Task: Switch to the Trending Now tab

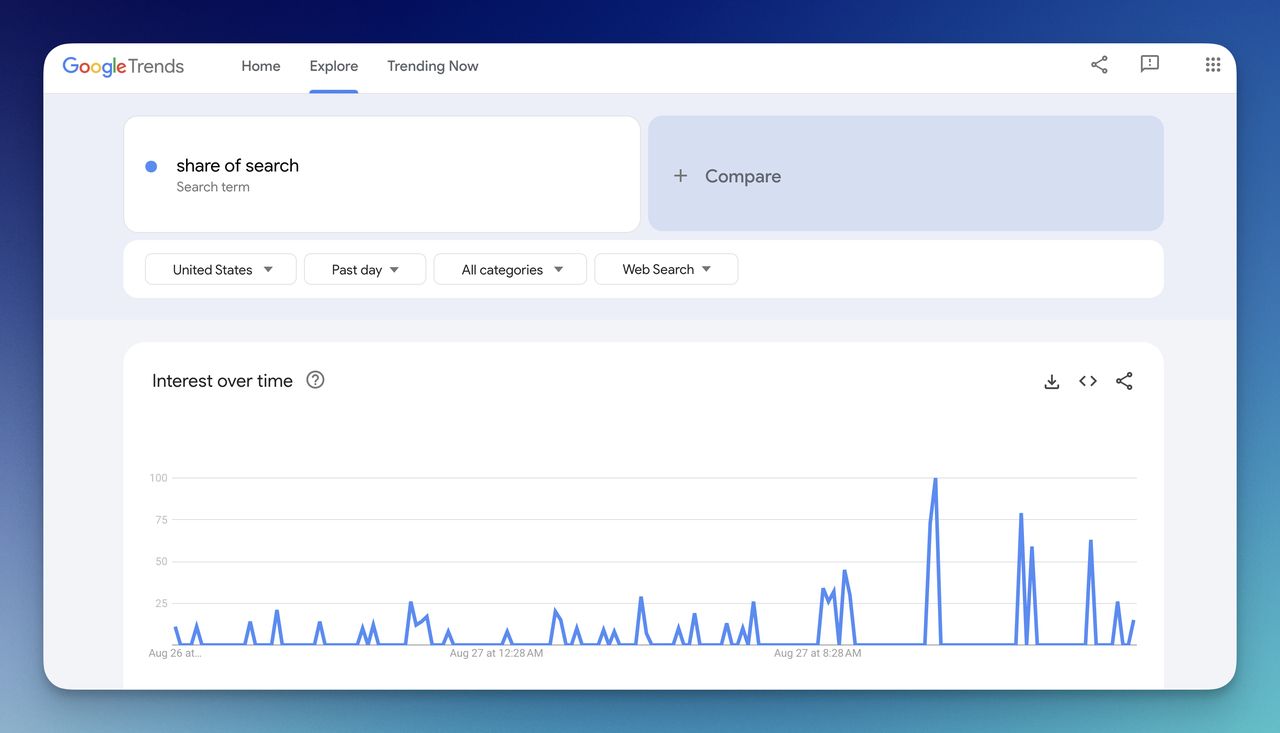Action: [x=432, y=66]
